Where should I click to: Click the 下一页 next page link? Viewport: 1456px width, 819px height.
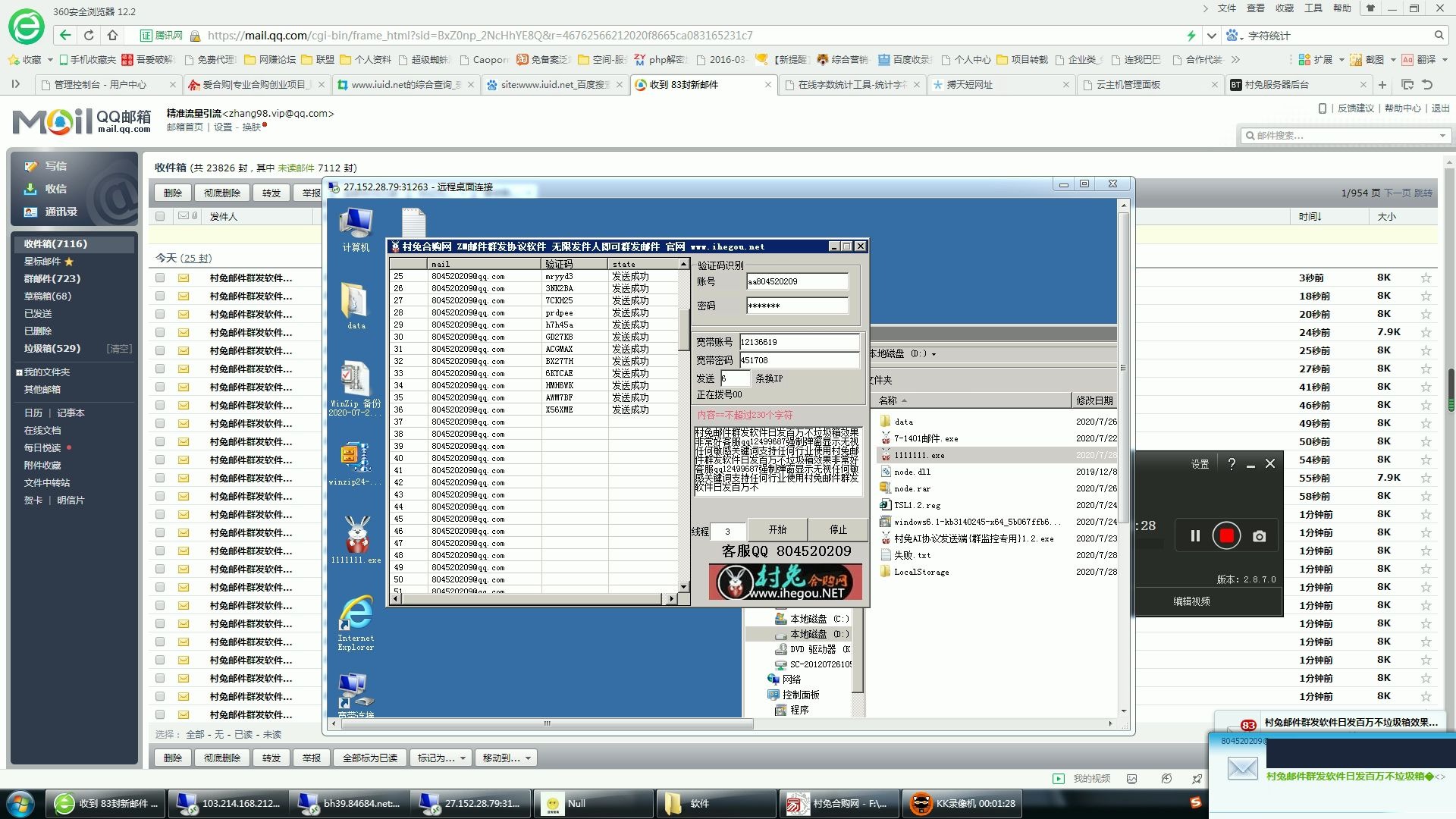[x=1398, y=193]
